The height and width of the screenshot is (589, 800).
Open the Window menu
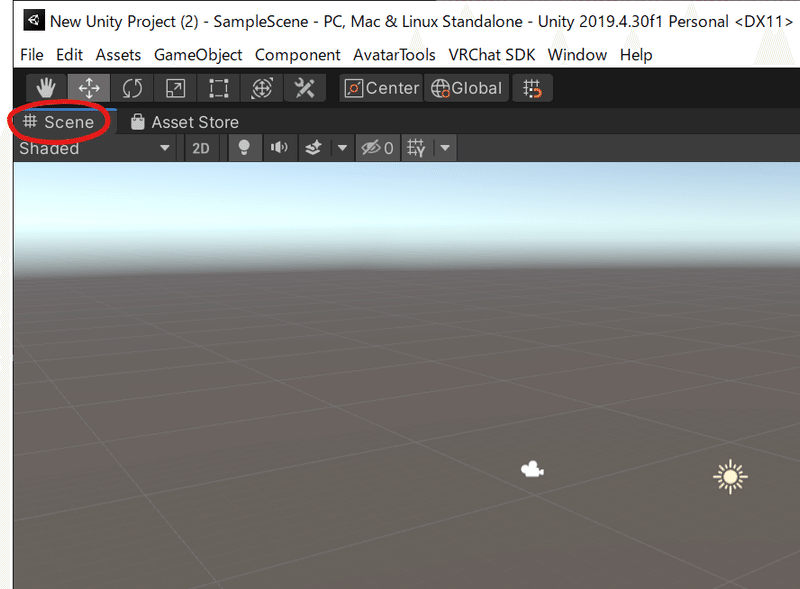[577, 55]
